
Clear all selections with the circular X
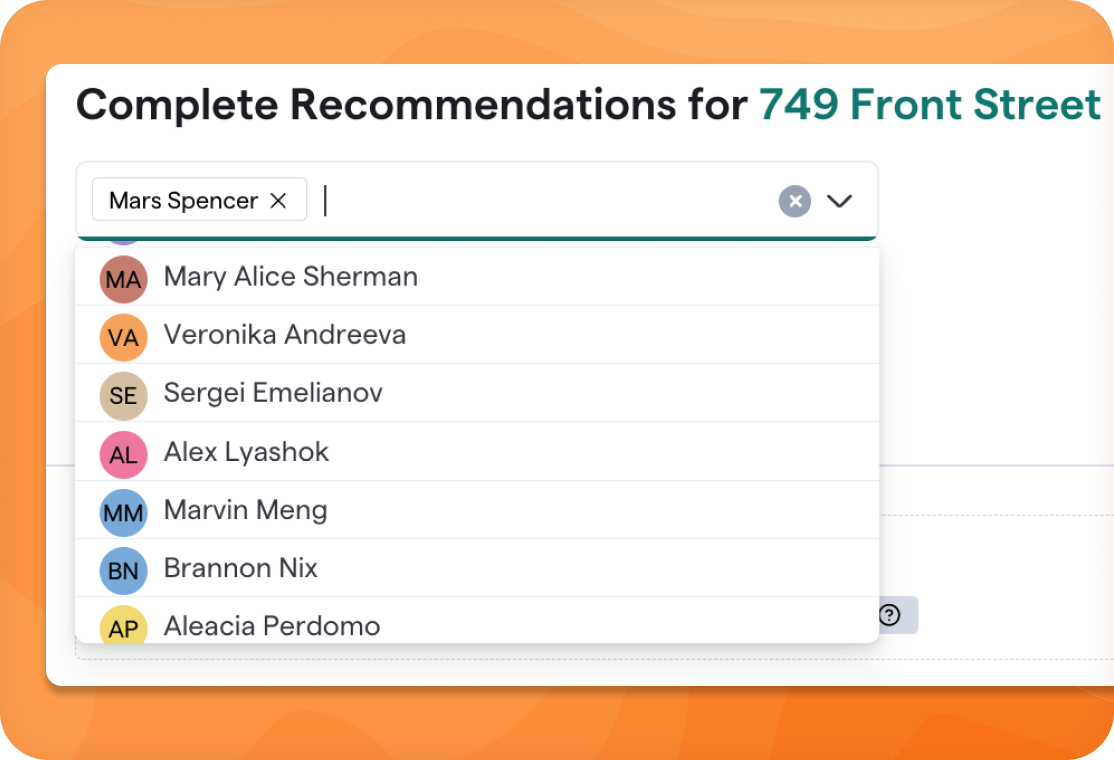coord(794,201)
